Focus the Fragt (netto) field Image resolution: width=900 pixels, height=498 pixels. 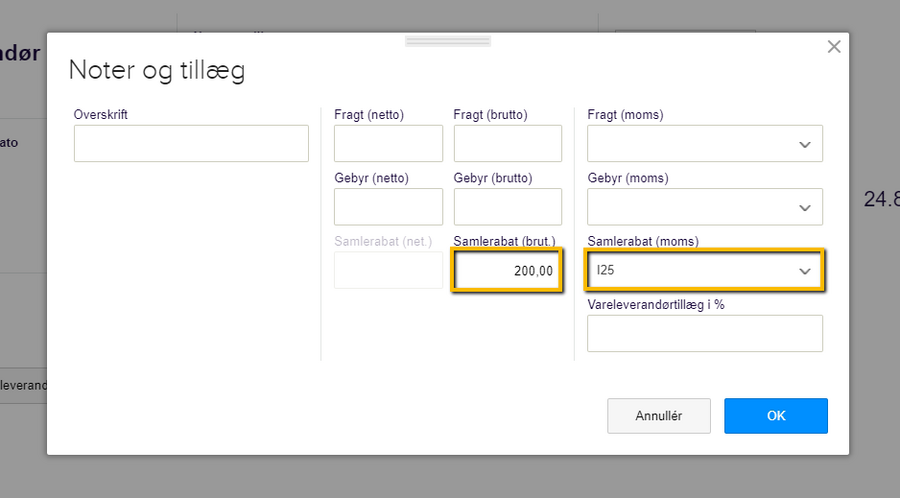click(x=388, y=143)
